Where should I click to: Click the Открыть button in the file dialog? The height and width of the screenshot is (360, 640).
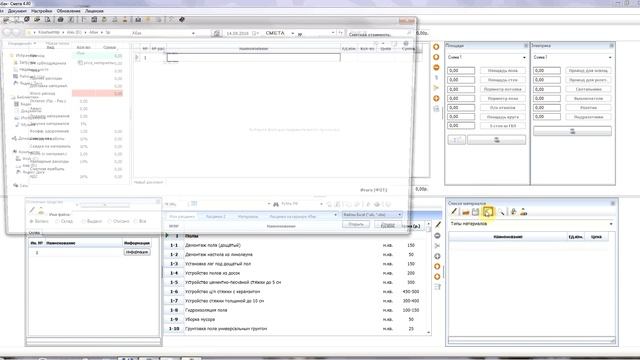click(356, 224)
